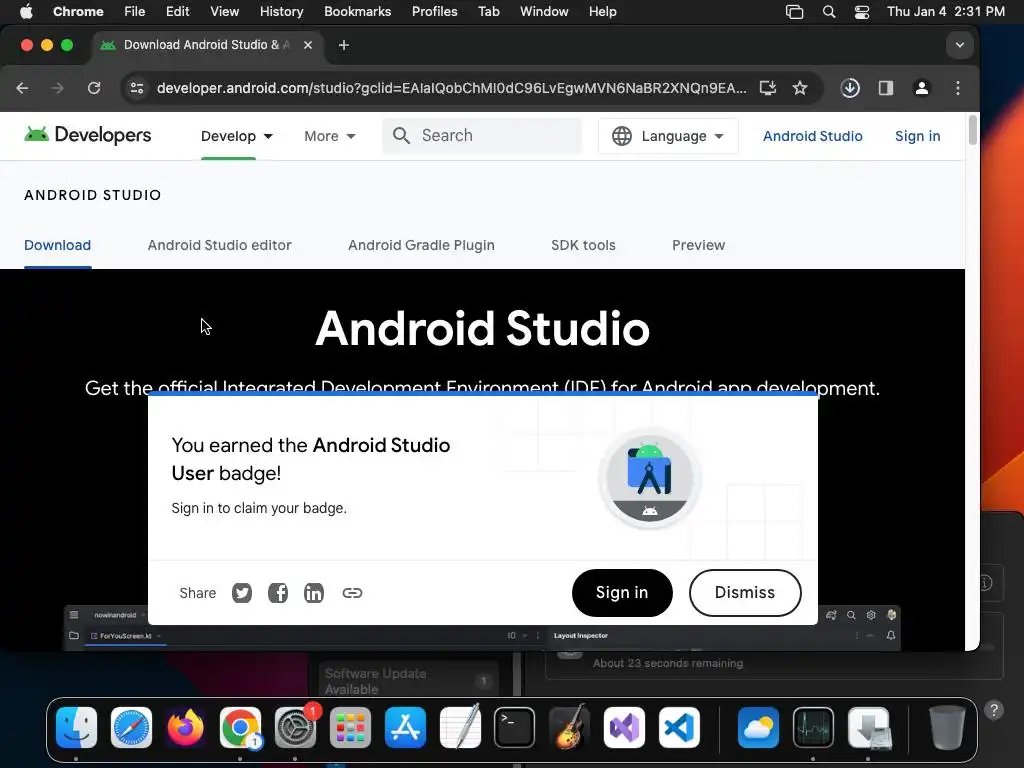
Task: Open the File menu
Action: tap(135, 11)
